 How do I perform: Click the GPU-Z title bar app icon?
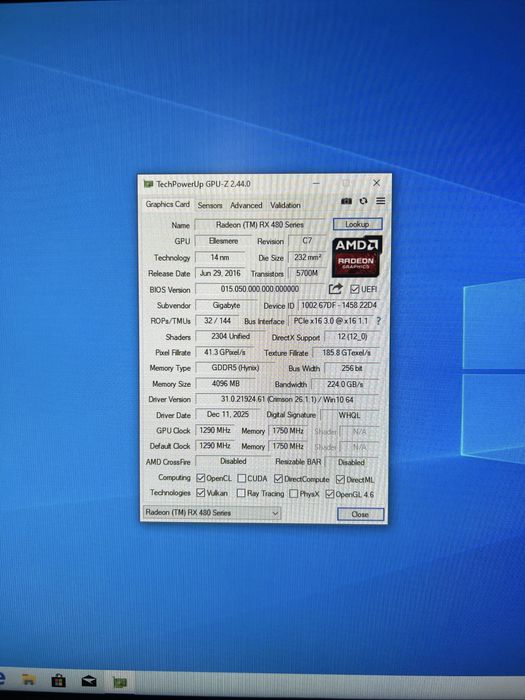148,184
